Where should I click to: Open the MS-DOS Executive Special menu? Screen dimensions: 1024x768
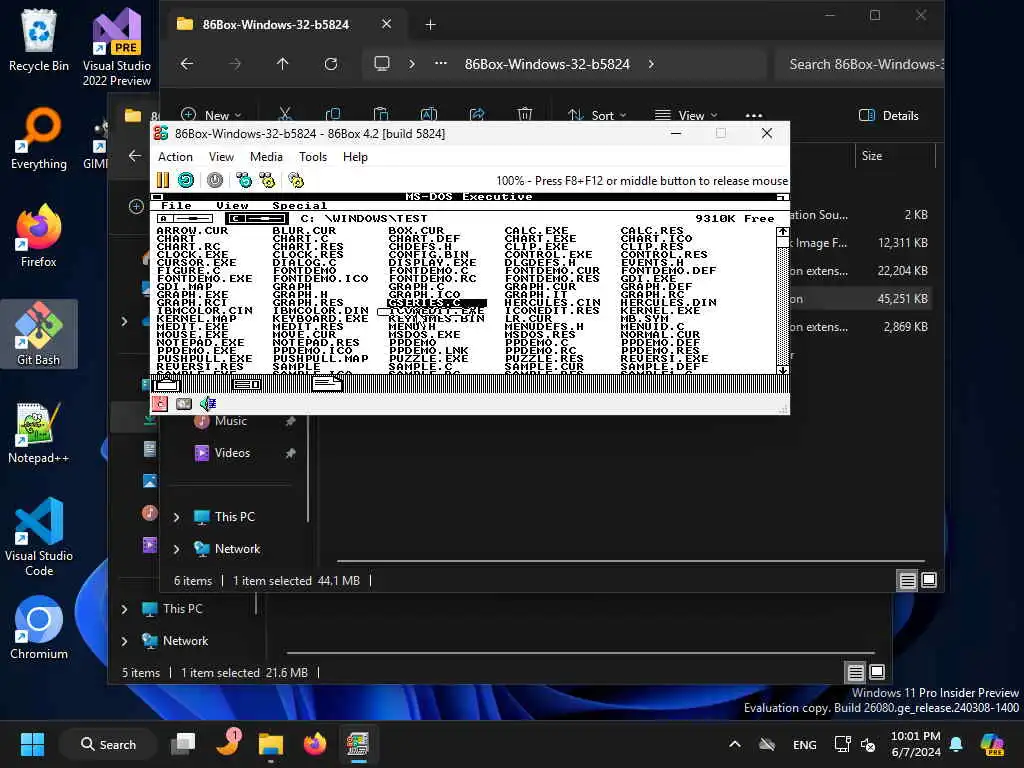point(300,205)
